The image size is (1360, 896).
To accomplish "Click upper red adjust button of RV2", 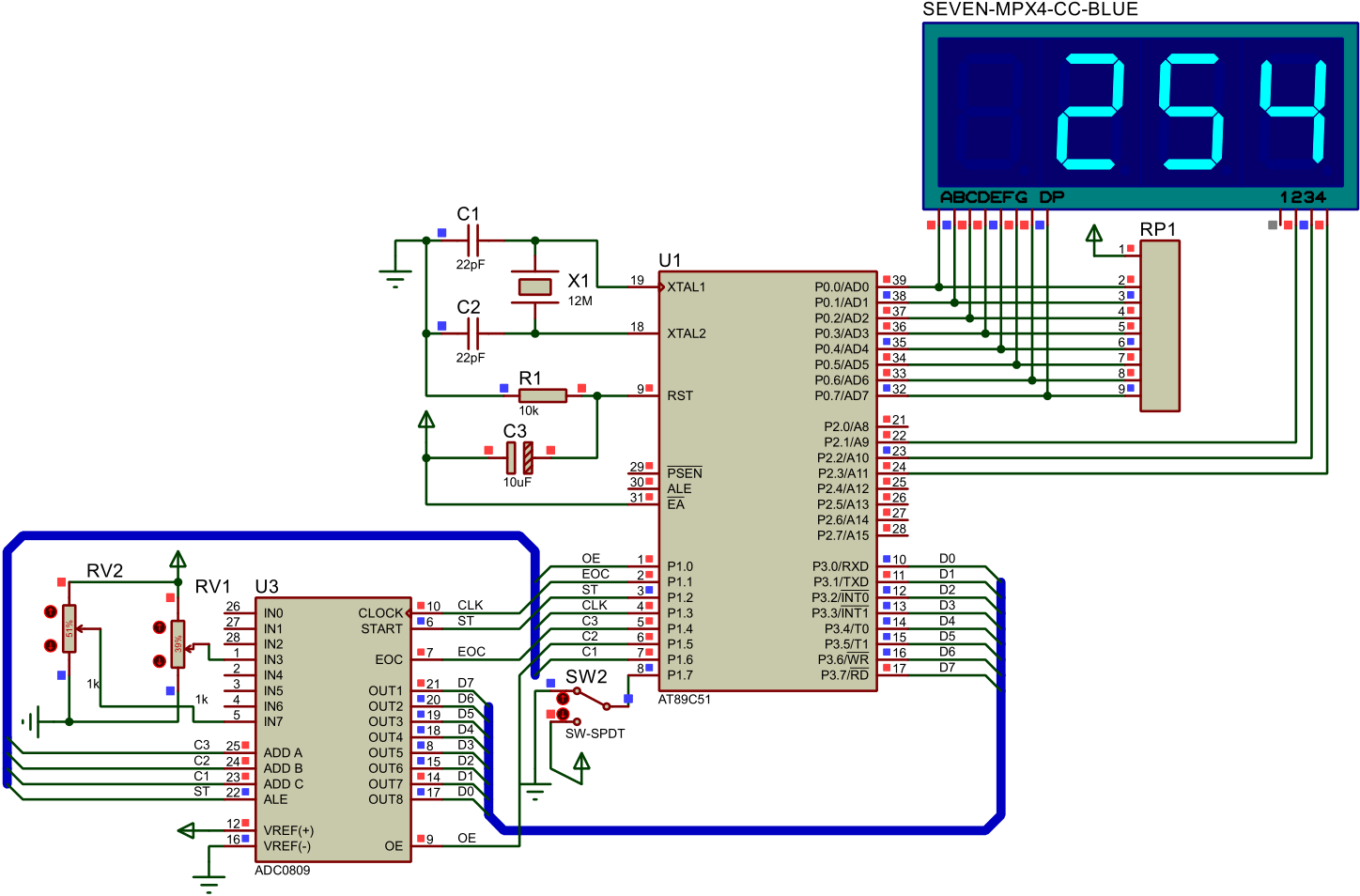I will pyautogui.click(x=51, y=611).
